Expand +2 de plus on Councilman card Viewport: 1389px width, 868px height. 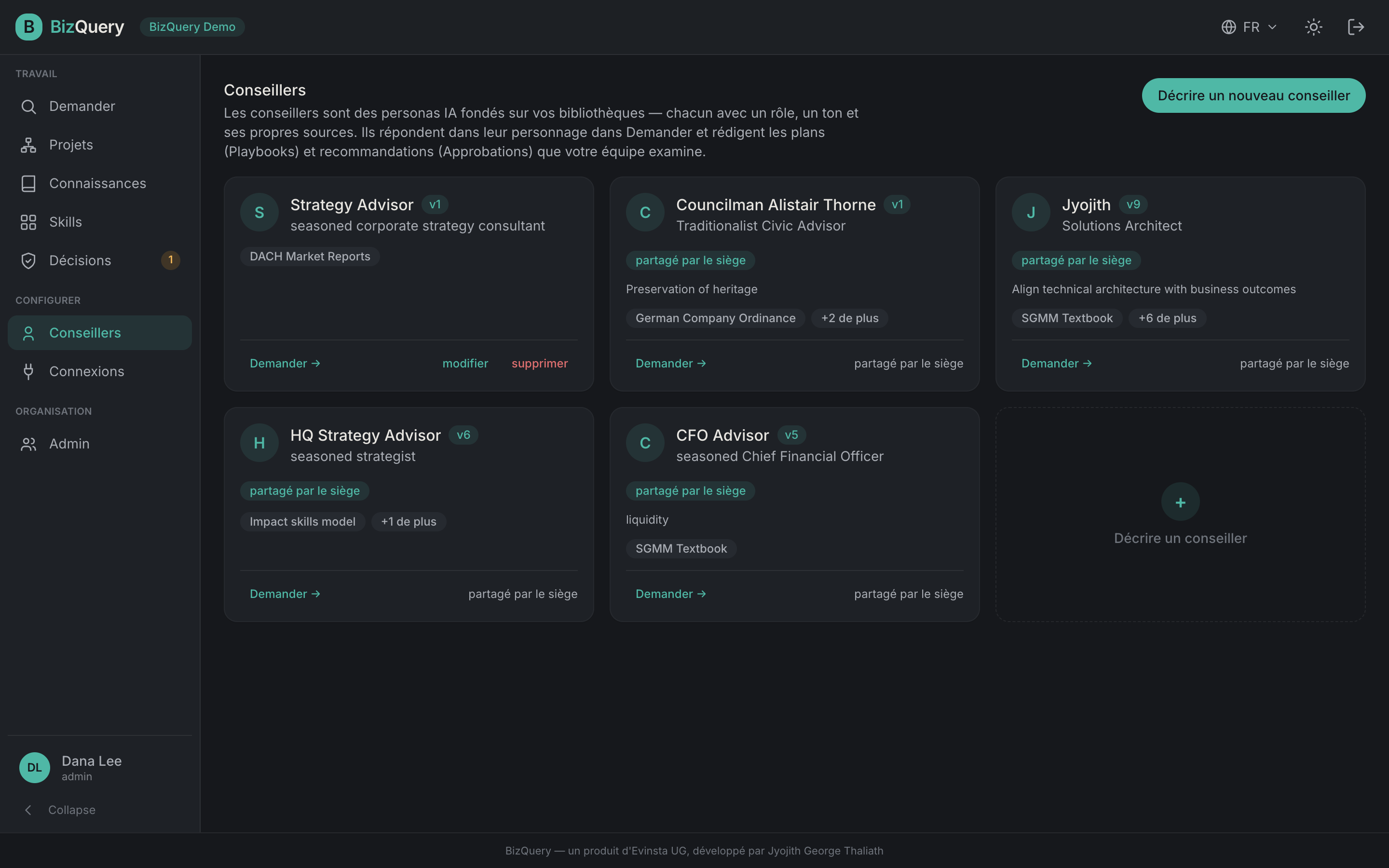pos(849,318)
